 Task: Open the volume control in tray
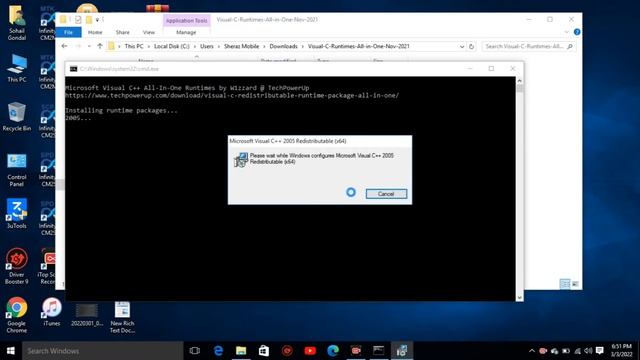click(588, 351)
